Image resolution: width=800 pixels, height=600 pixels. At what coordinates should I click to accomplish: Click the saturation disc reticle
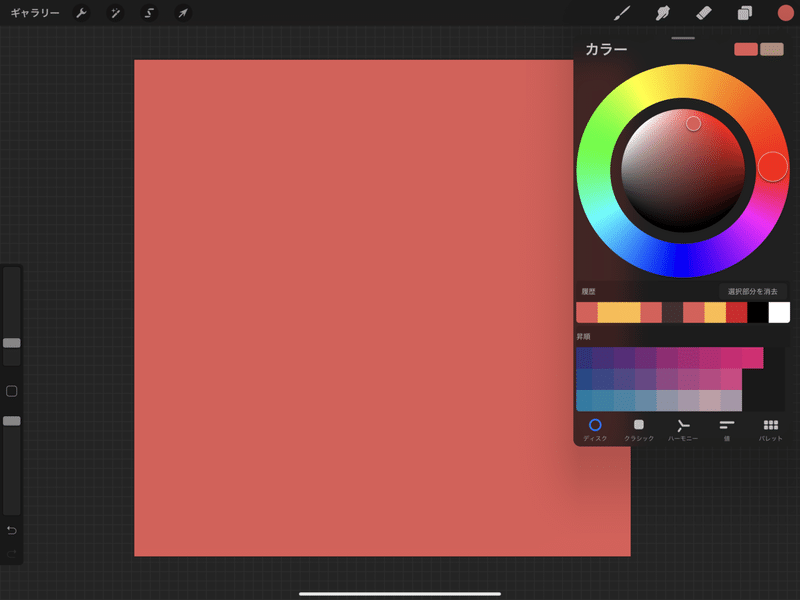point(693,123)
